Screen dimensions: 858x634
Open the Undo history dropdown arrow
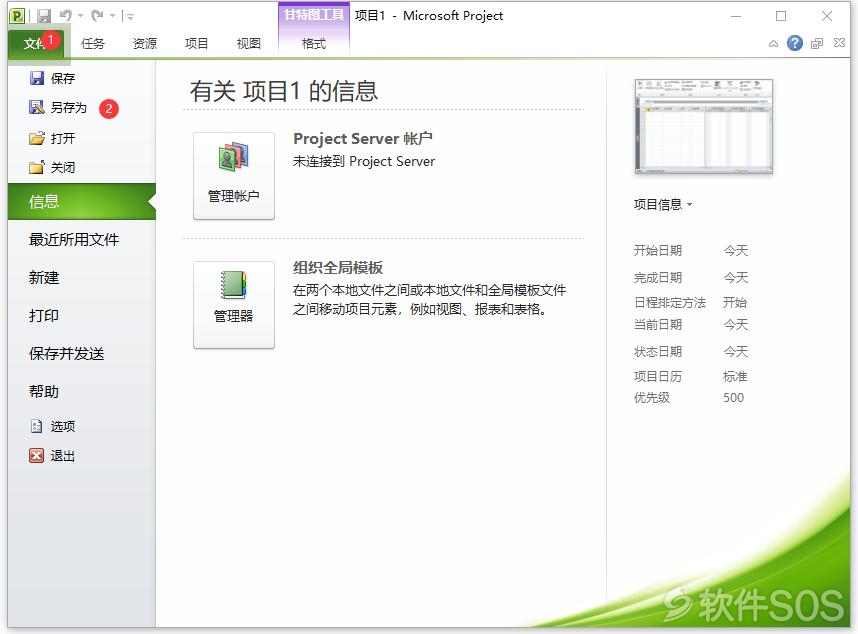pyautogui.click(x=80, y=16)
